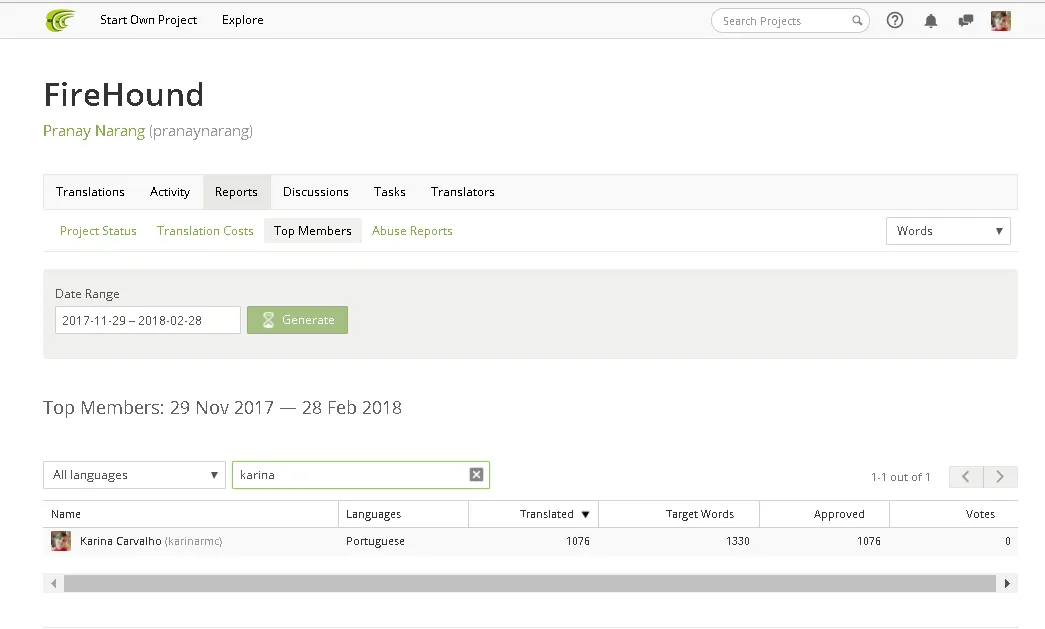Screen dimensions: 1045x629
Task: Go to previous page arrow
Action: (966, 476)
